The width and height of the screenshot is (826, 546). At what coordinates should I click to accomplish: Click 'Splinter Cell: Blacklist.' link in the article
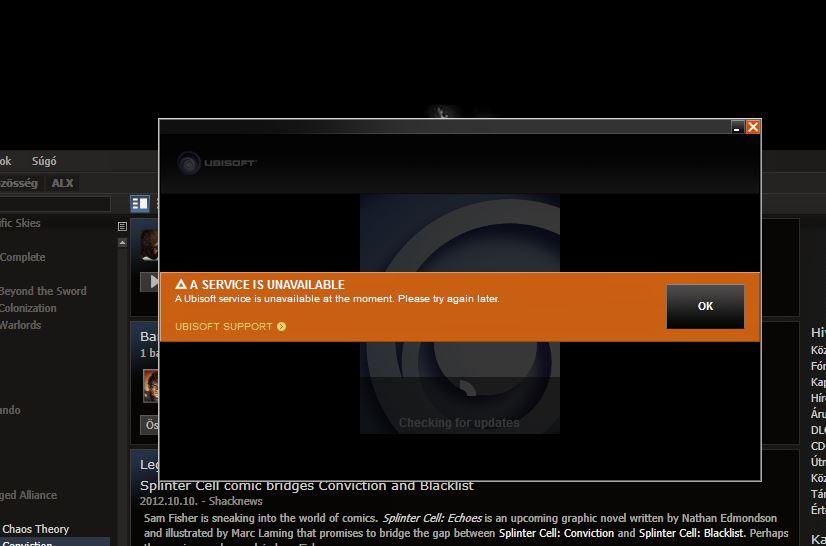click(x=693, y=533)
